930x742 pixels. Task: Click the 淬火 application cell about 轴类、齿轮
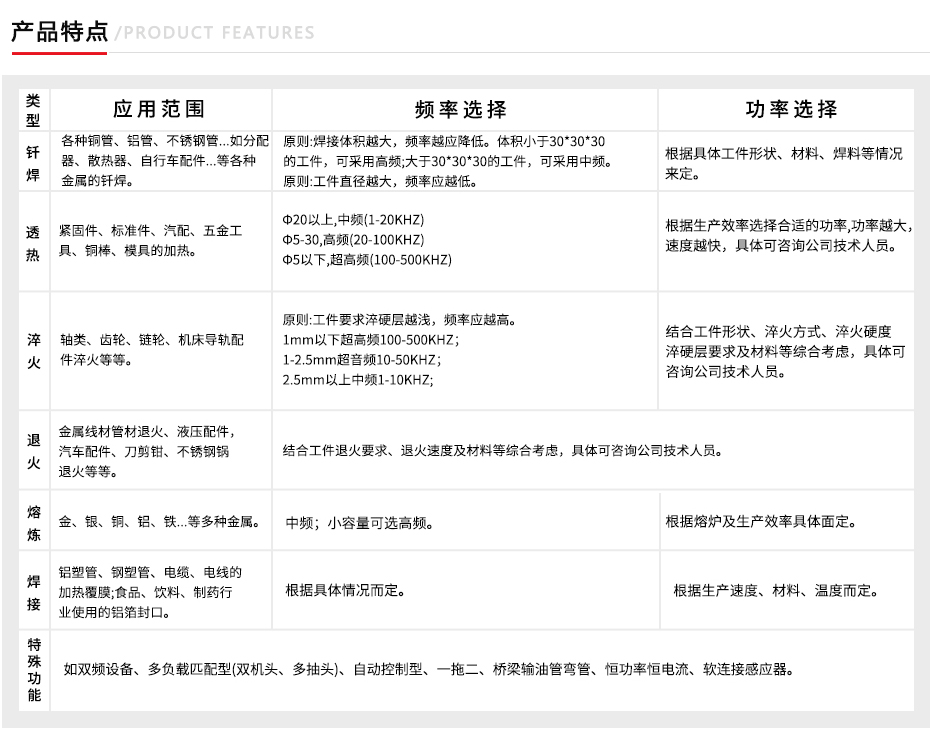[x=151, y=349]
